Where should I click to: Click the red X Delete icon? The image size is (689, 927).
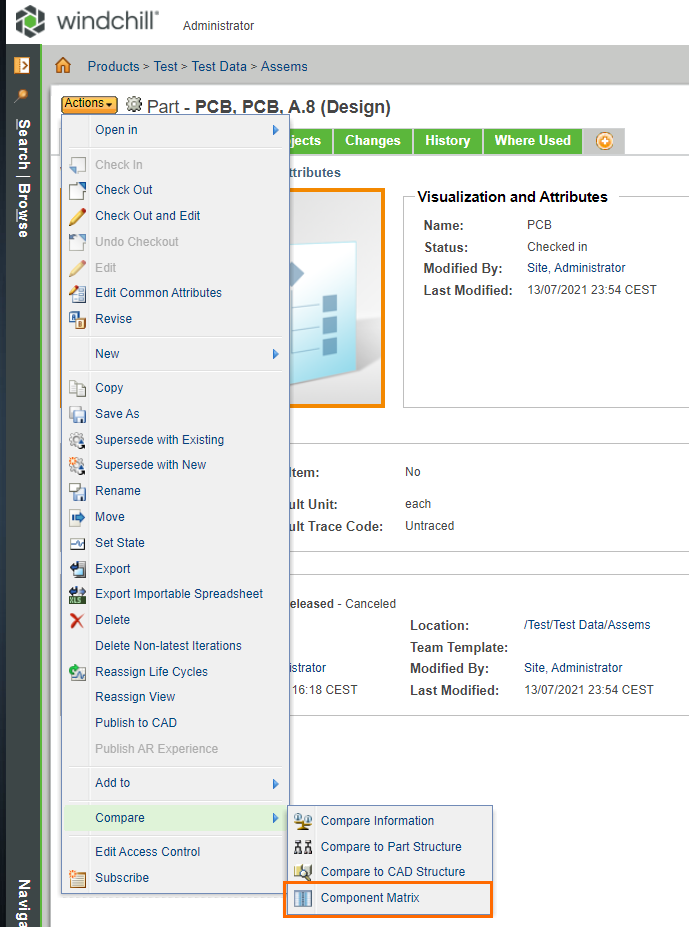coord(77,620)
